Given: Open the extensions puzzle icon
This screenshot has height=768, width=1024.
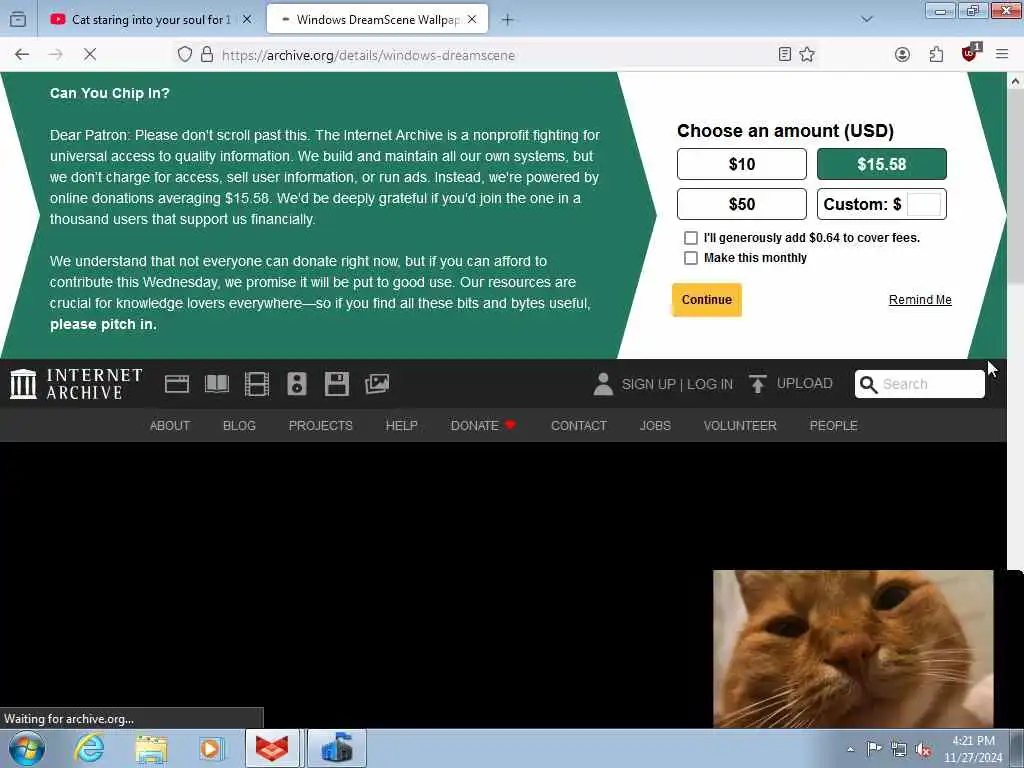Looking at the screenshot, I should [936, 55].
